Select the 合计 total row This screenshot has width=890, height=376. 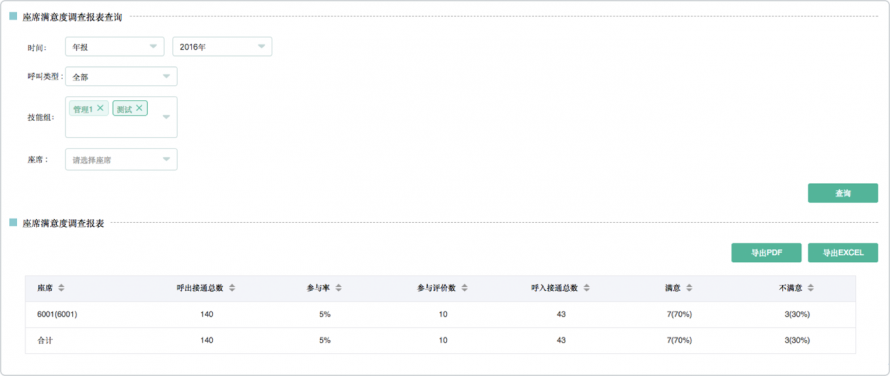coord(440,340)
